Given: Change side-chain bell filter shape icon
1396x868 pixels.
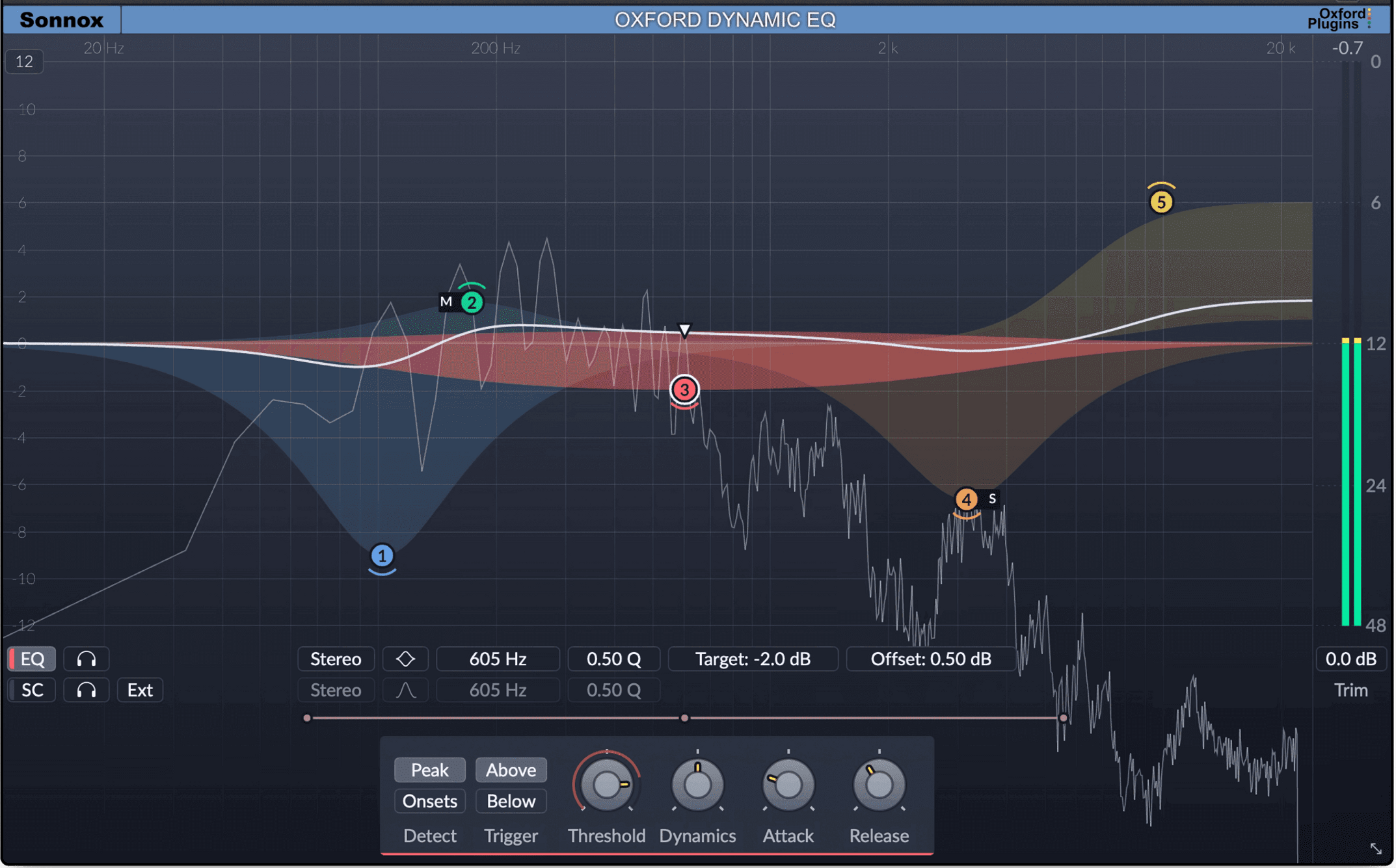Looking at the screenshot, I should (405, 690).
